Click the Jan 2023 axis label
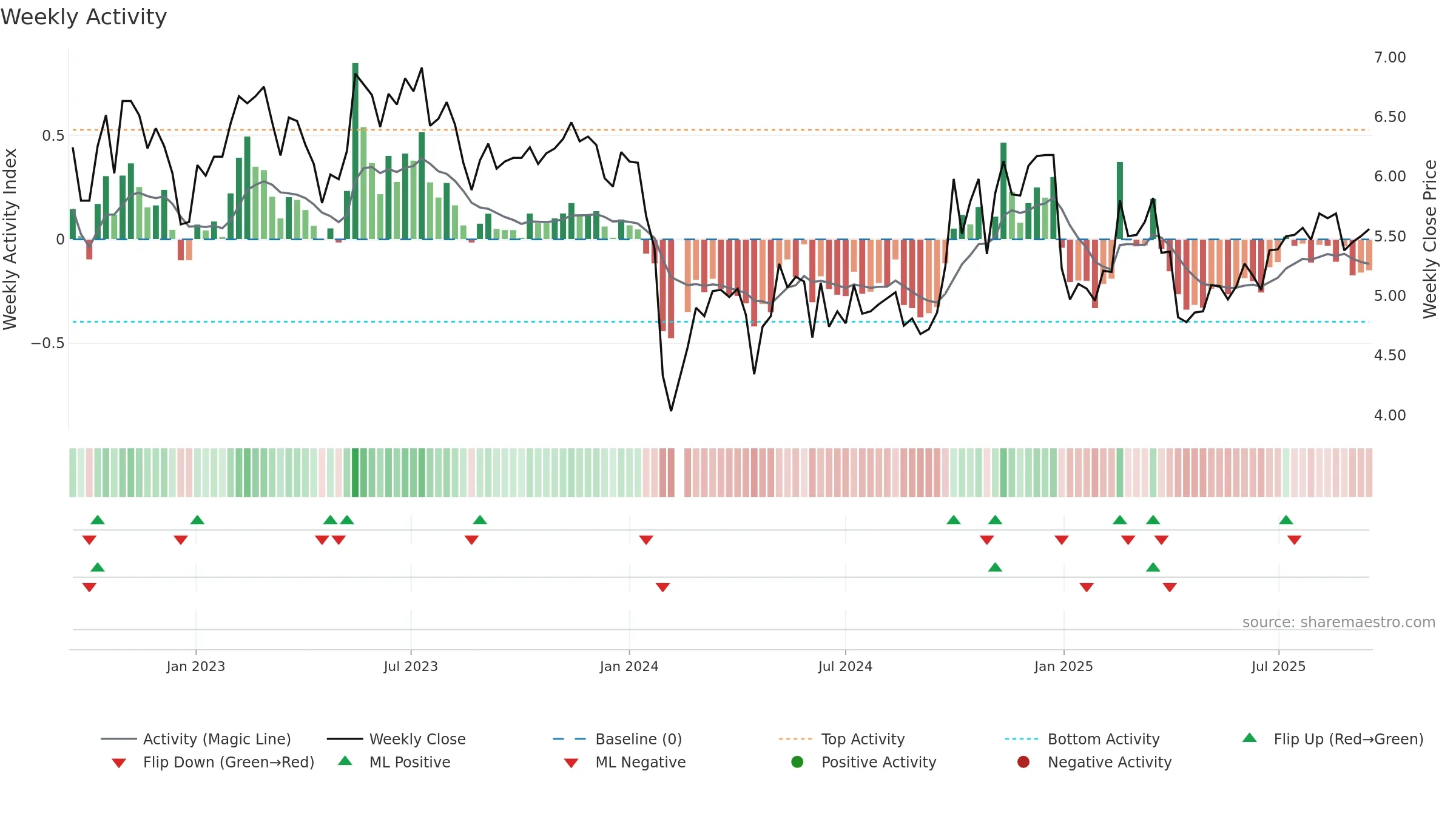 (x=196, y=666)
